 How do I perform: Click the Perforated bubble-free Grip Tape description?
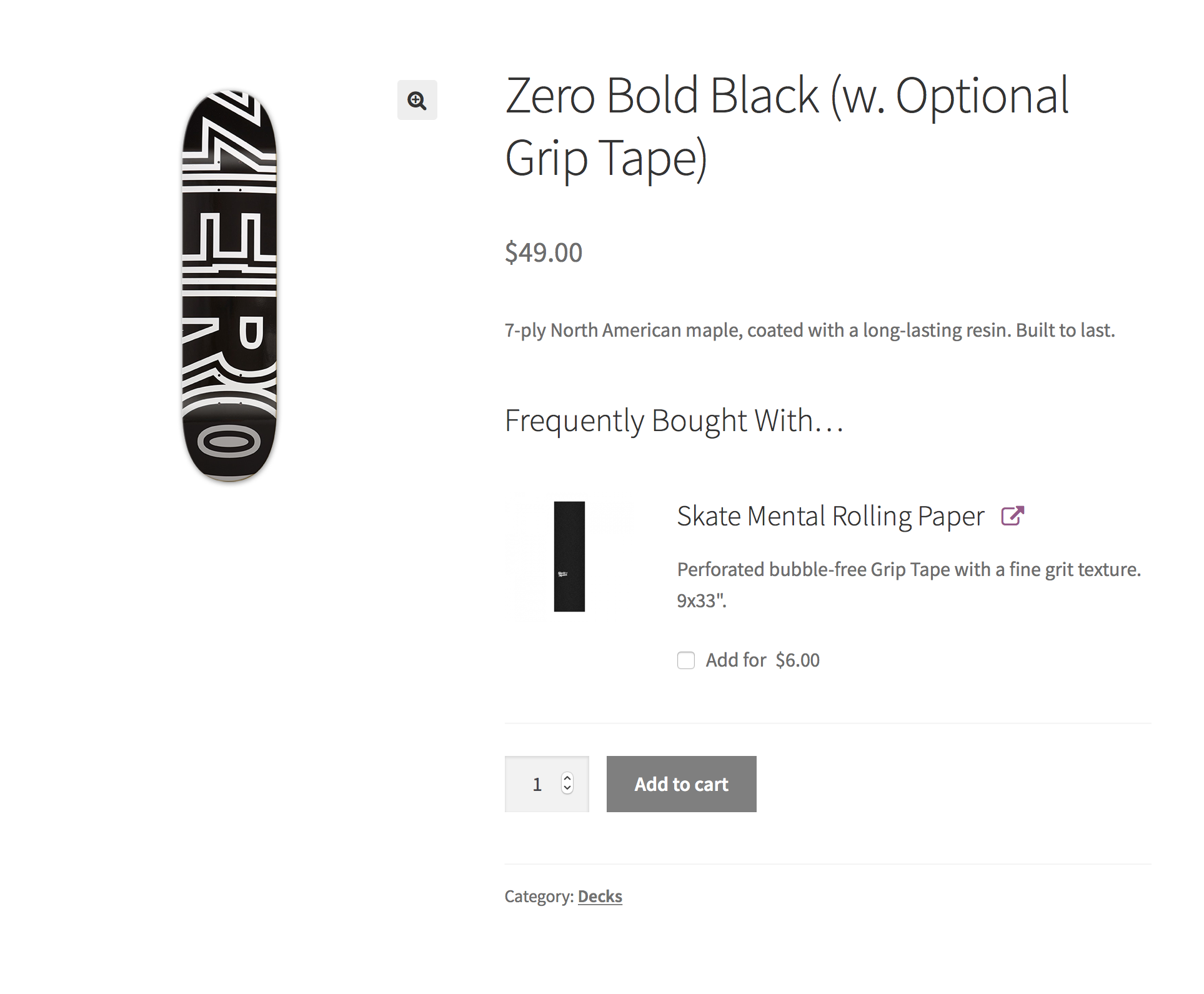coord(909,585)
